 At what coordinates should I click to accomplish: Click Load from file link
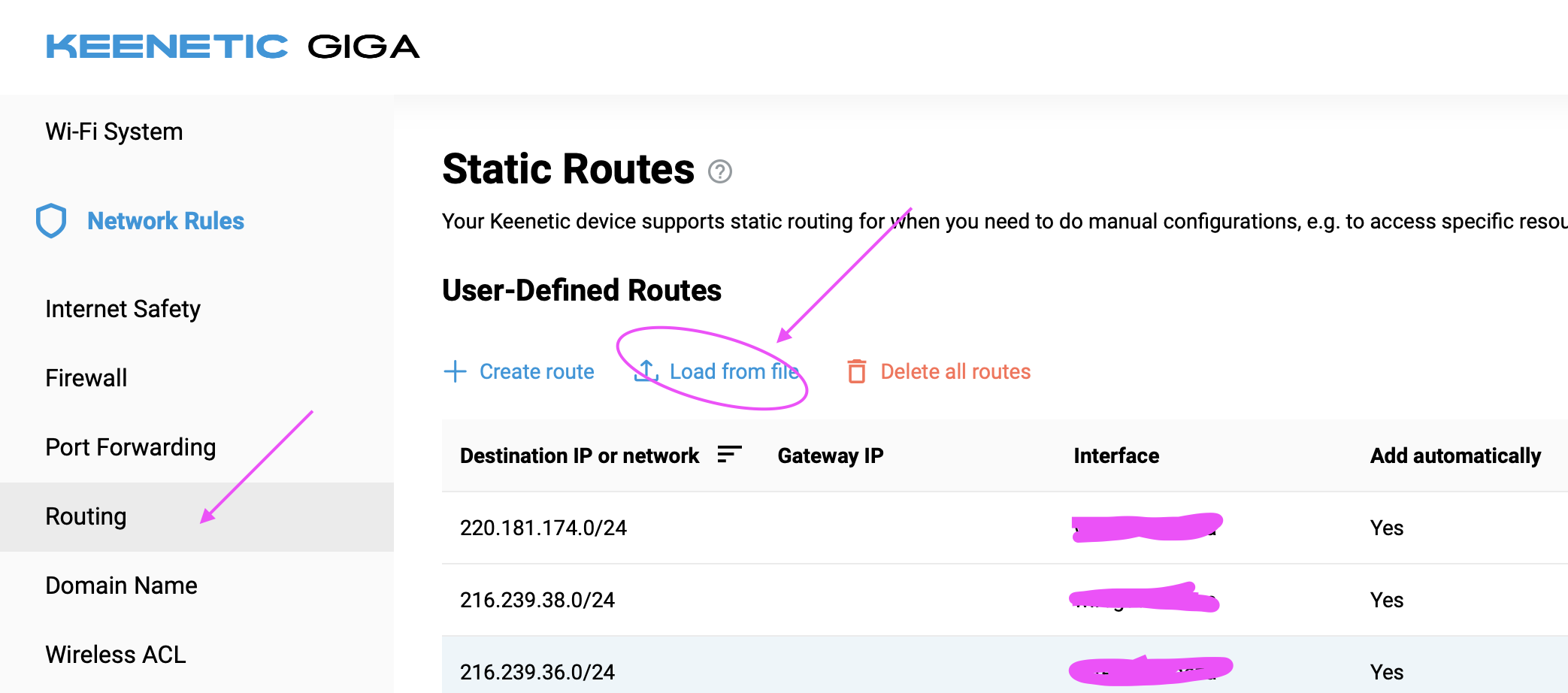(734, 371)
